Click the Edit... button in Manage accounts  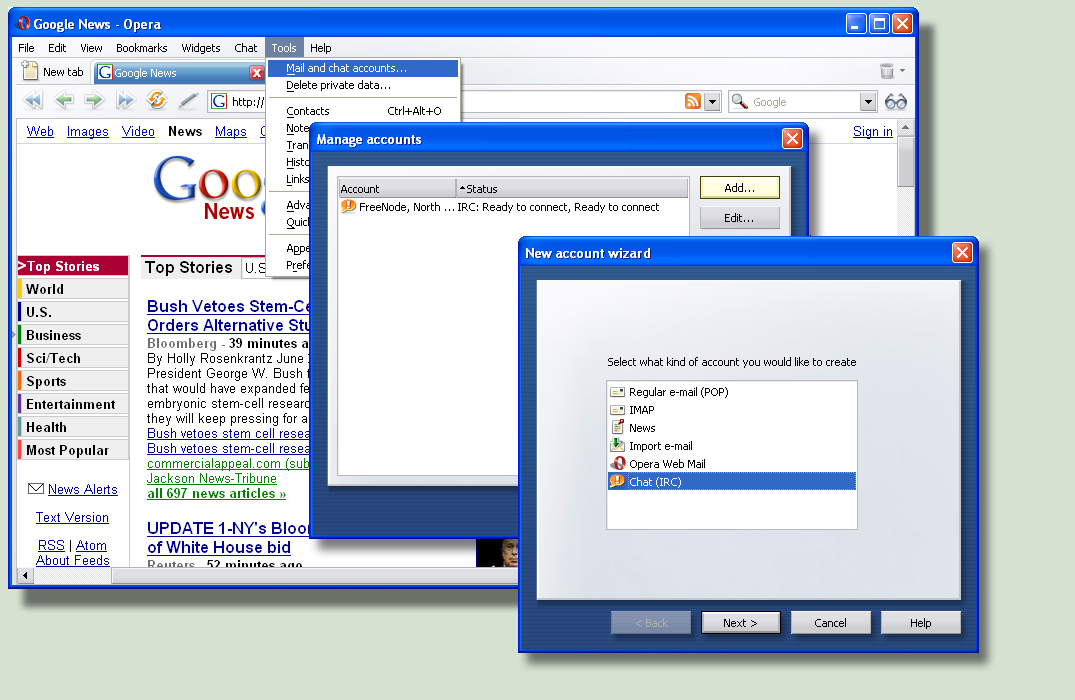pos(739,217)
